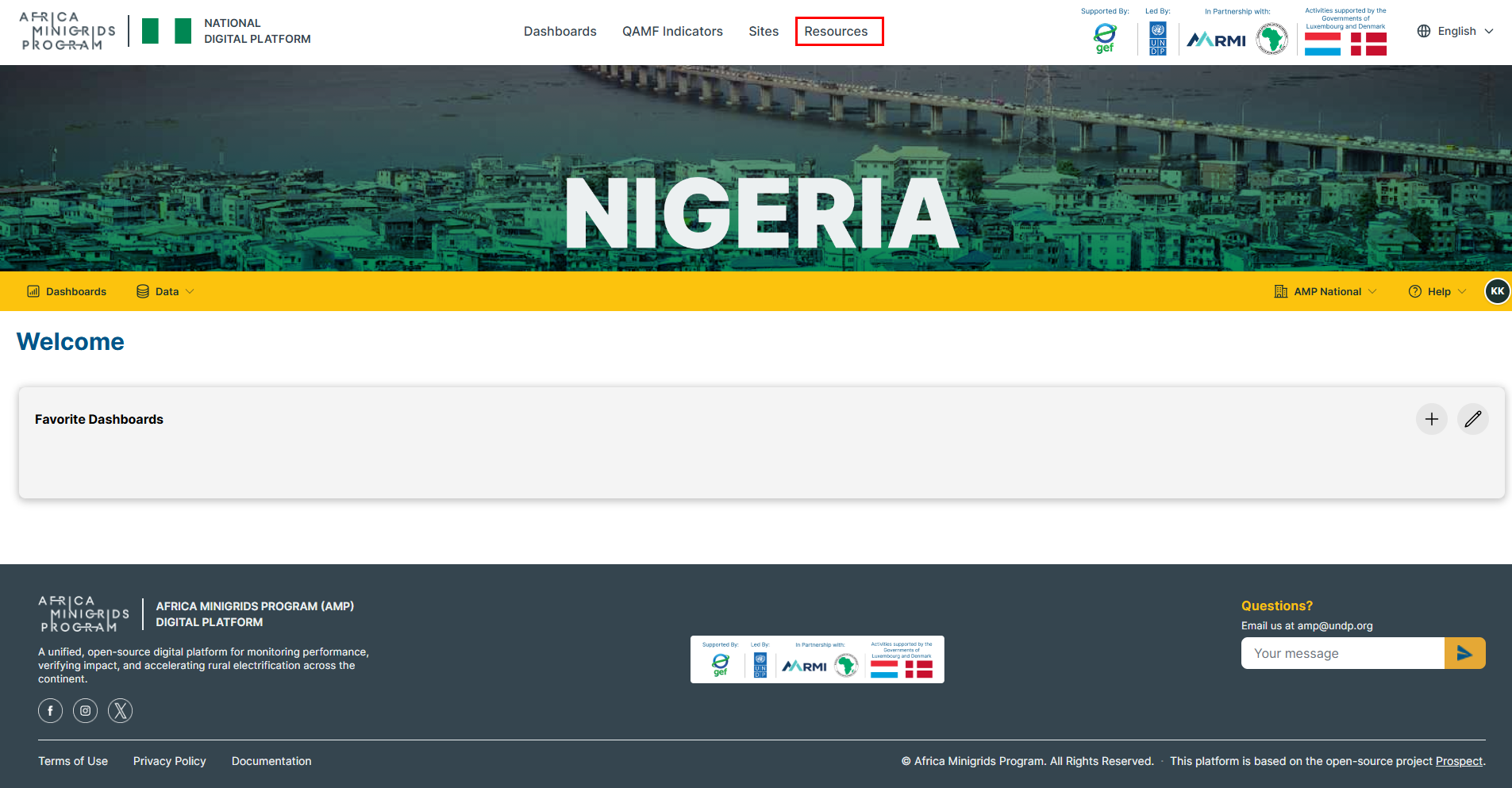Open the KK user avatar menu
This screenshot has width=1512, height=788.
[x=1497, y=291]
